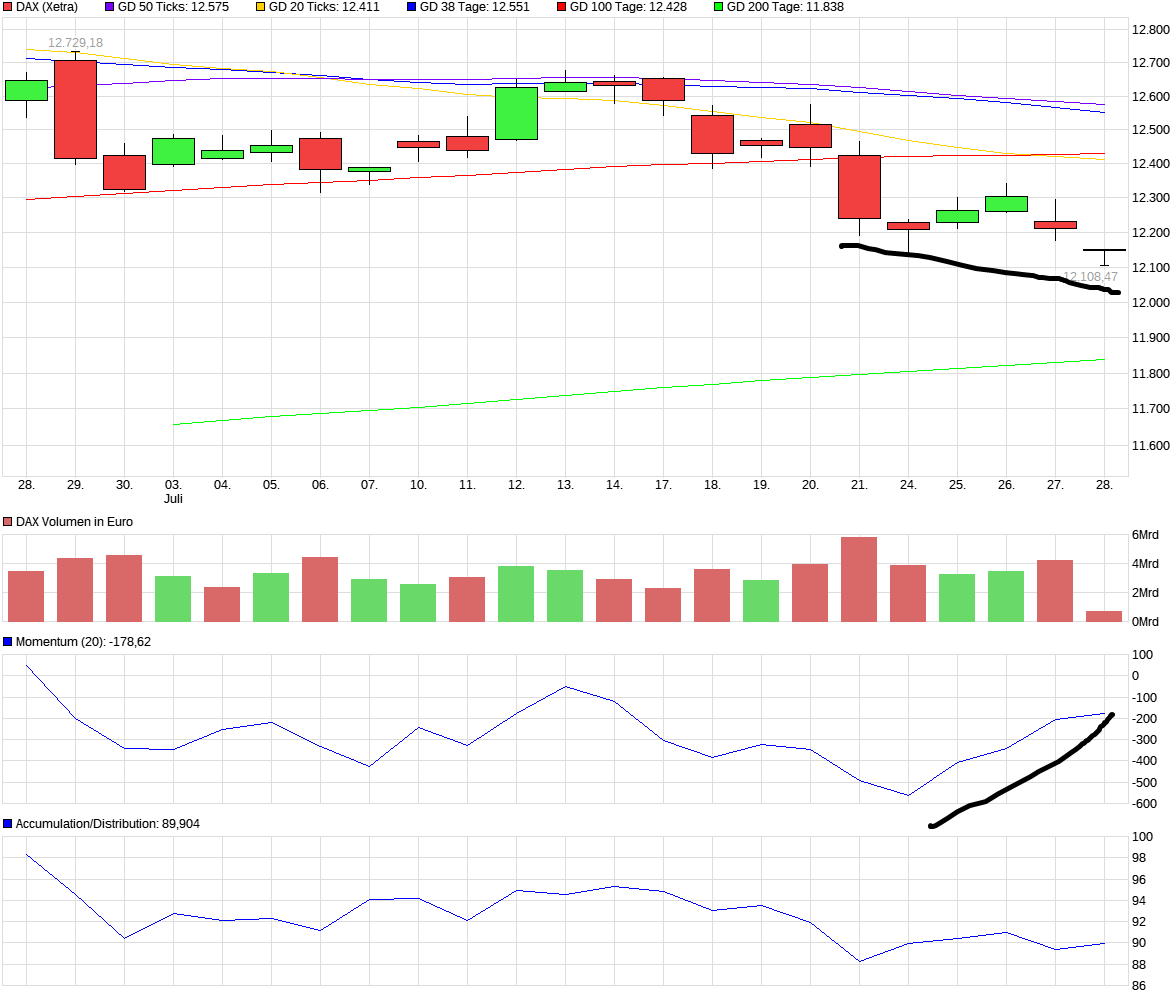The height and width of the screenshot is (997, 1175).
Task: Click the '0Mrd' volume axis label
Action: [1145, 621]
